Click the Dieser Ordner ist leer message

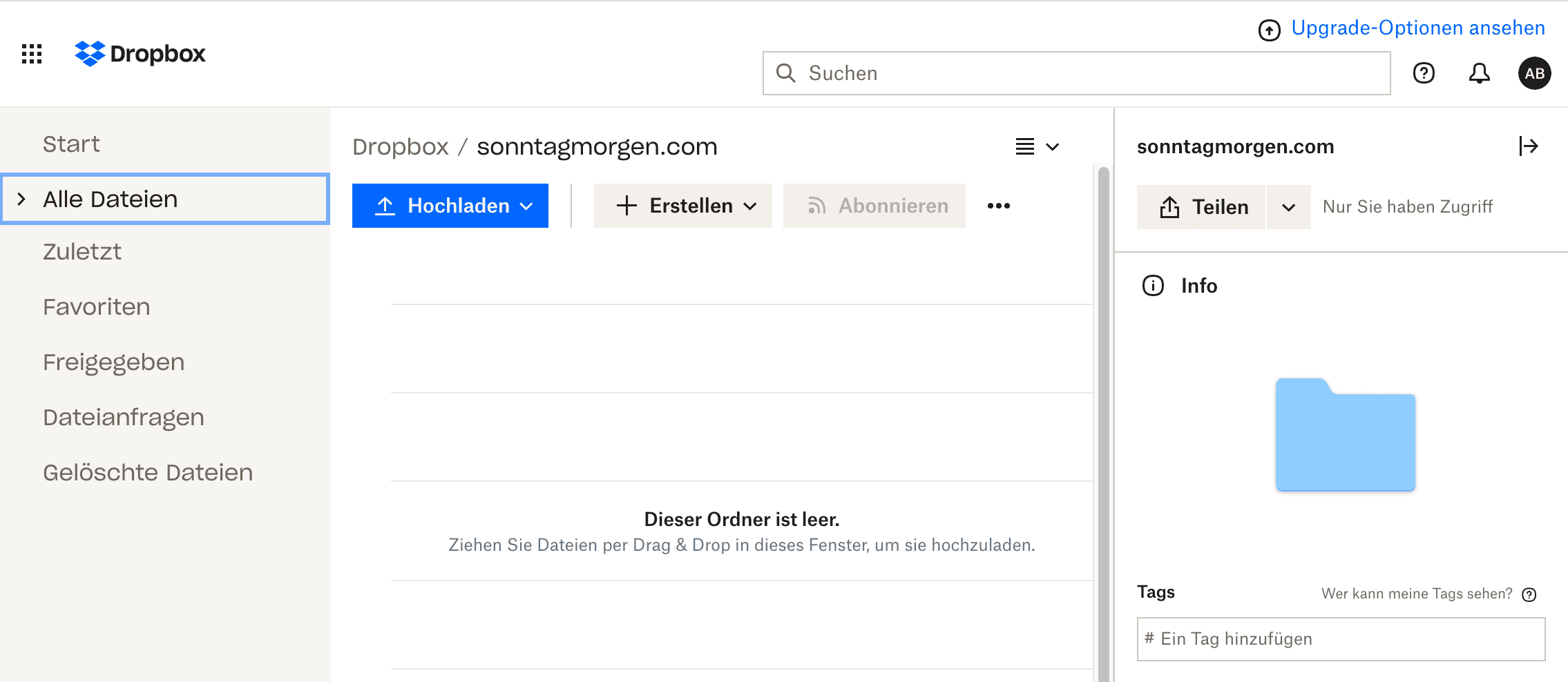coord(742,519)
